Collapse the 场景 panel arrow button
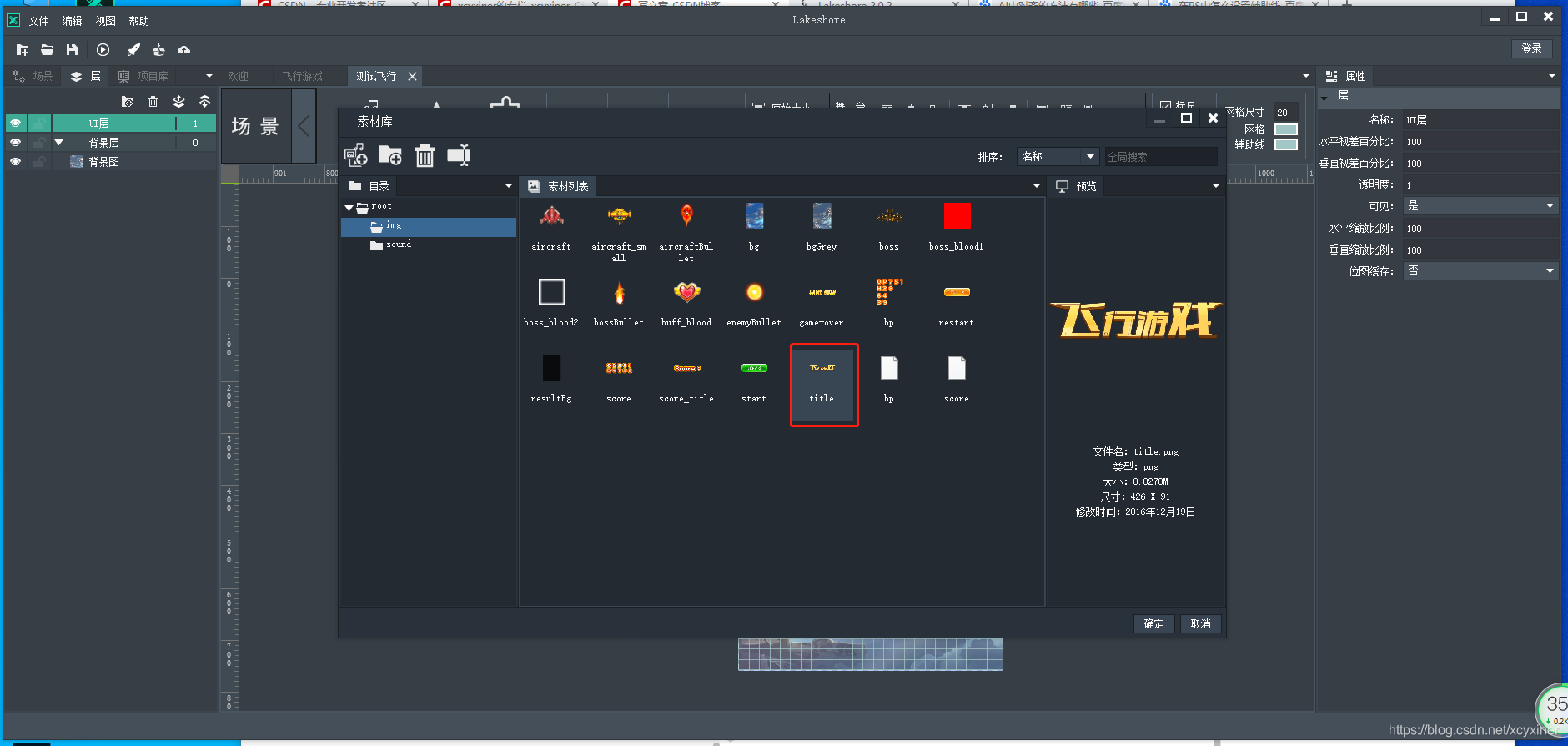The height and width of the screenshot is (746, 1568). click(x=304, y=127)
